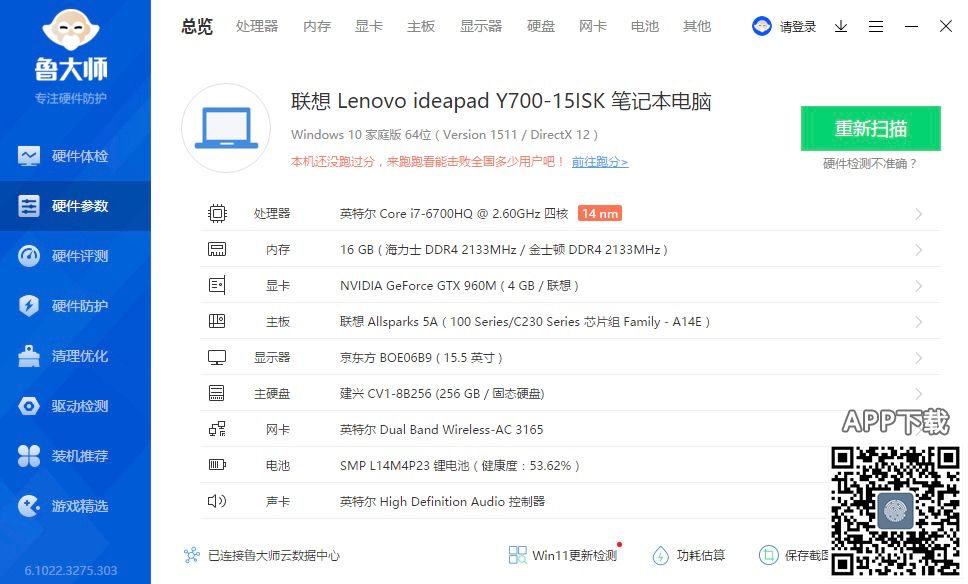
Task: Select 硬件评测 sidebar item
Action: point(75,256)
